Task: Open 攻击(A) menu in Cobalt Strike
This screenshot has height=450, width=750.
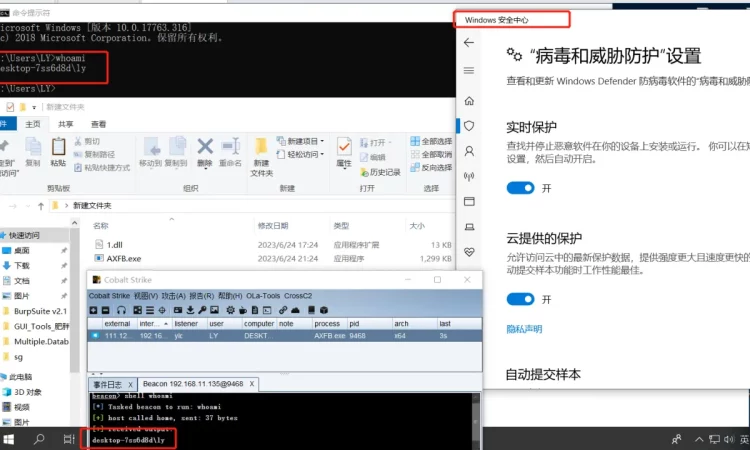Action: 173,296
